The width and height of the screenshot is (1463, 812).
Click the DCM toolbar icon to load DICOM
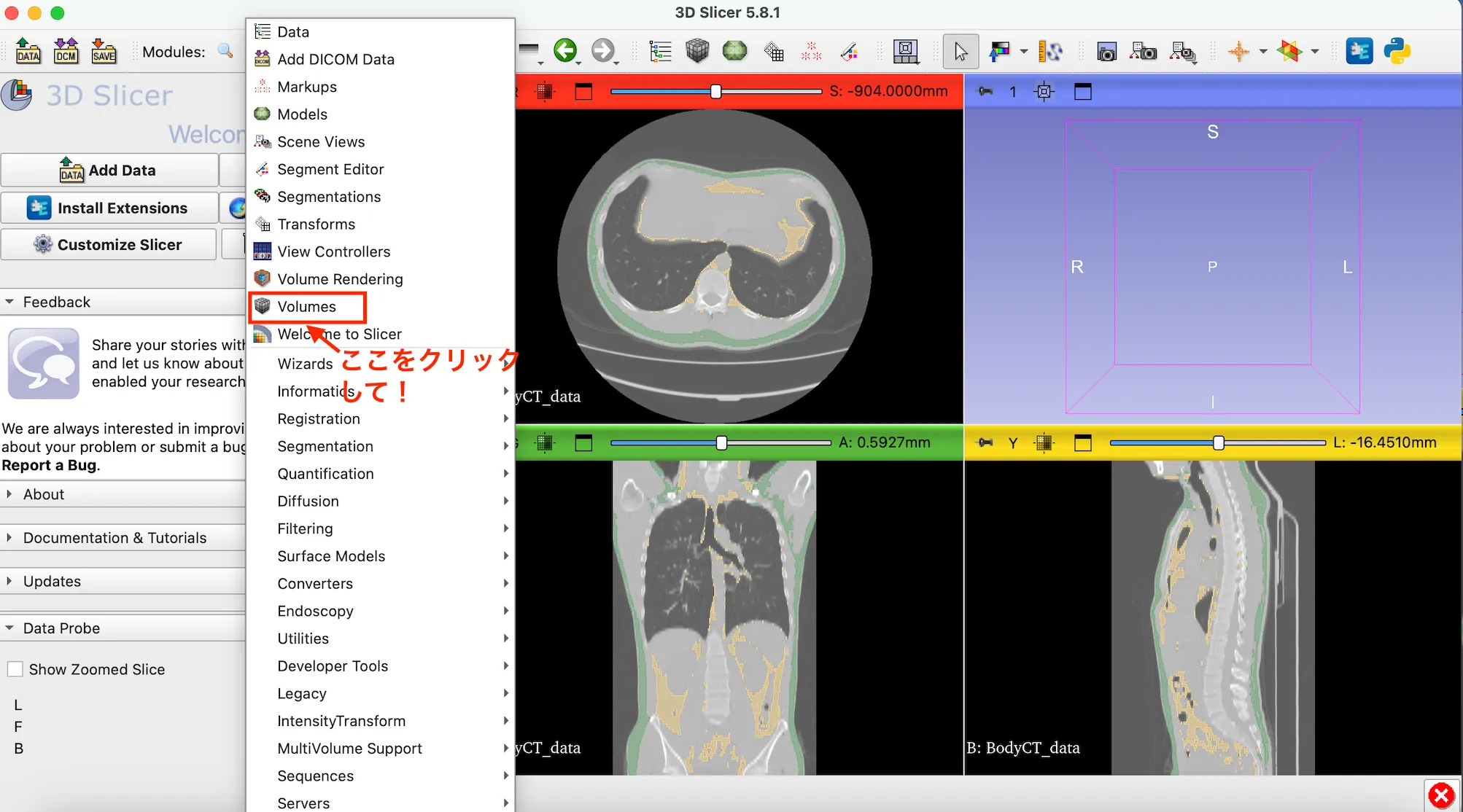pyautogui.click(x=66, y=51)
